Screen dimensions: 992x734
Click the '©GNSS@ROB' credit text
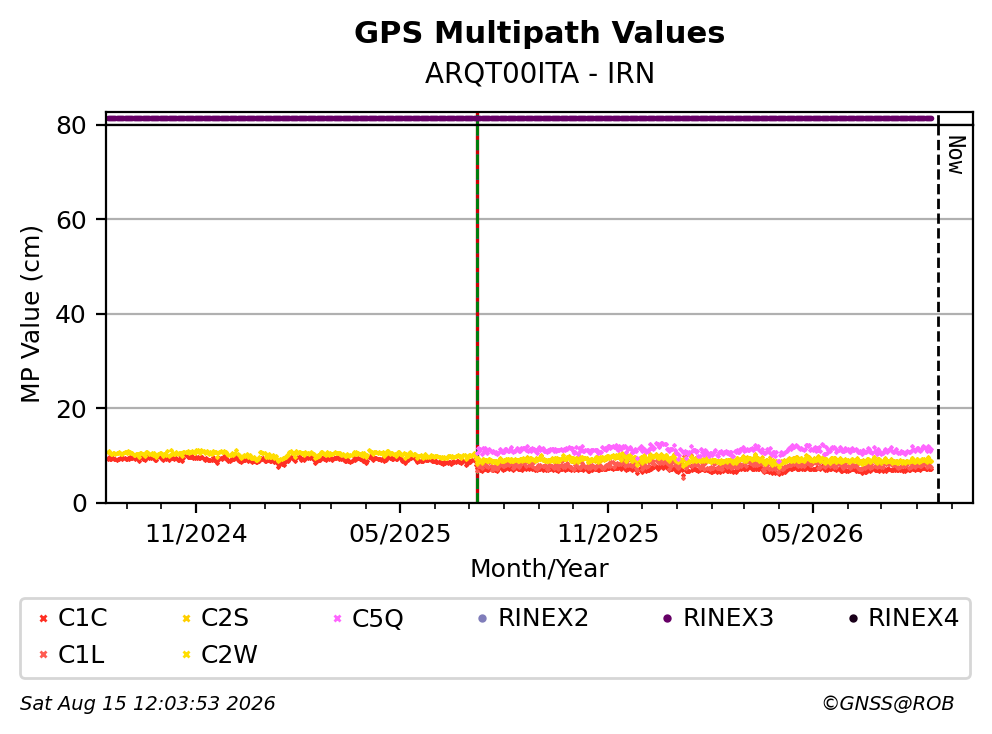tap(888, 703)
